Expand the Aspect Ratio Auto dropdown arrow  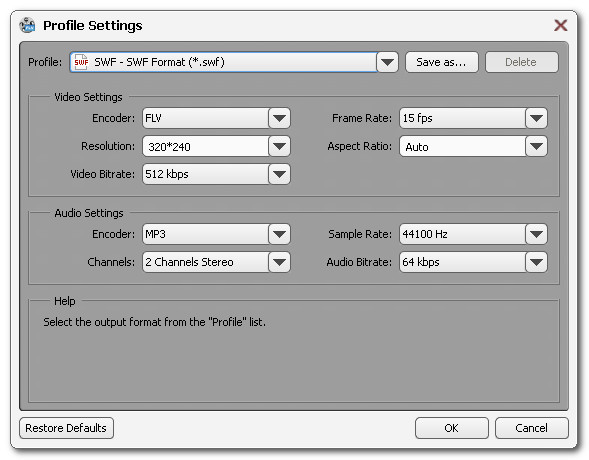[536, 146]
